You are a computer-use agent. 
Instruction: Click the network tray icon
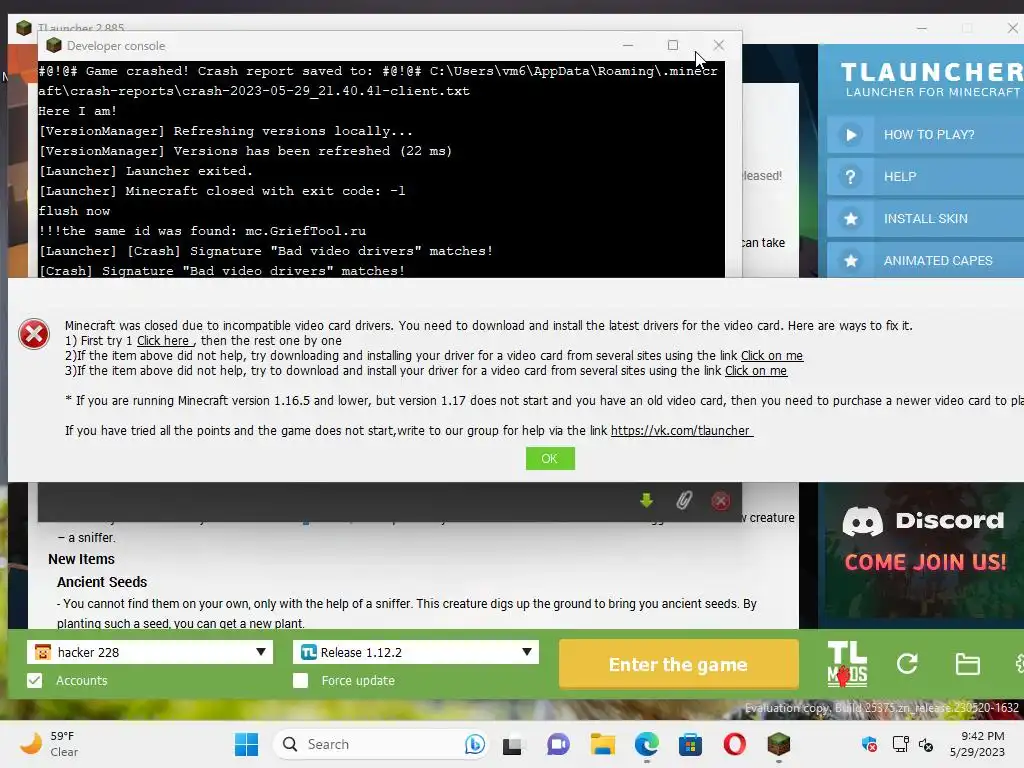(901, 744)
